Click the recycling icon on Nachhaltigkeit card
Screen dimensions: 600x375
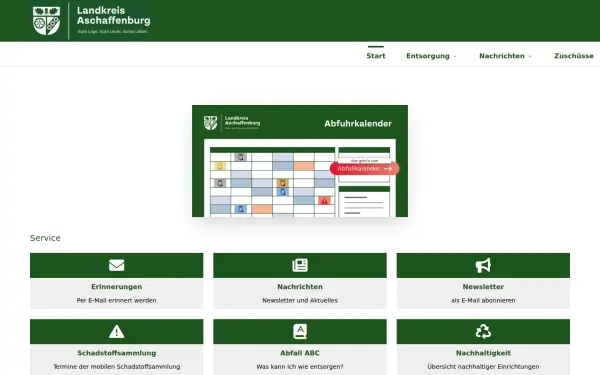483,331
